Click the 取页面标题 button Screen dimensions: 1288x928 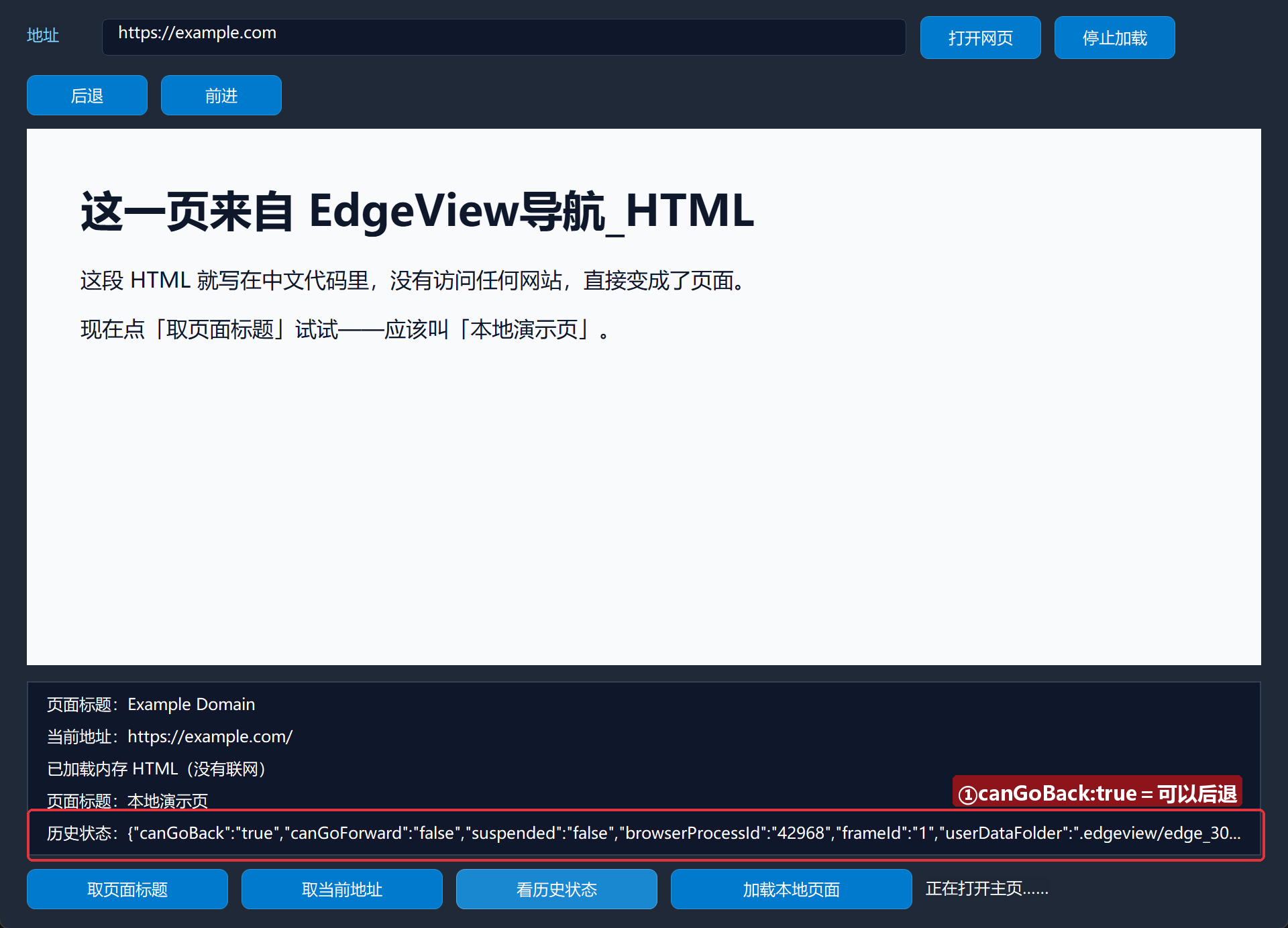tap(127, 889)
